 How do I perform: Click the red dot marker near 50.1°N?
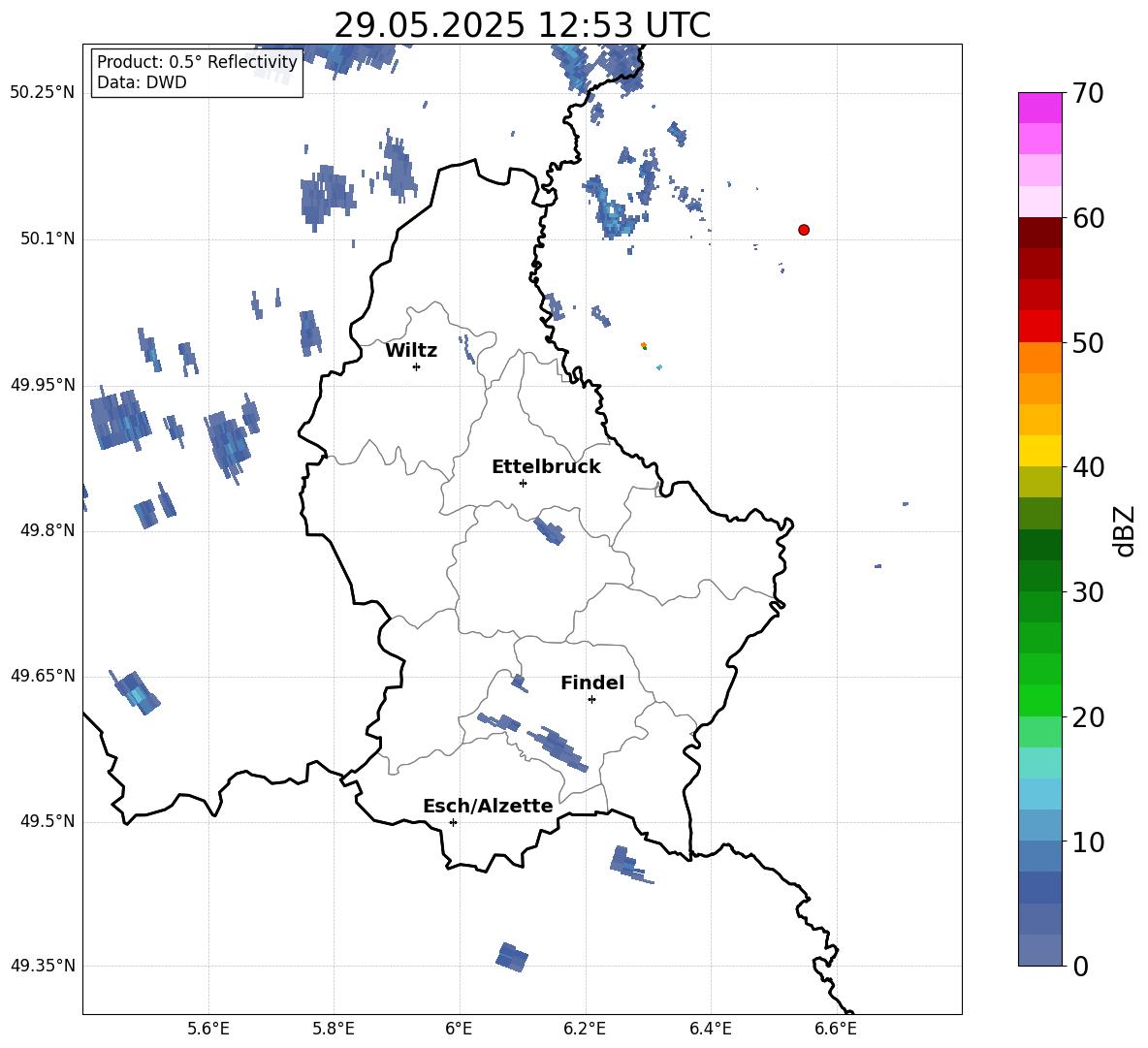pos(803,230)
